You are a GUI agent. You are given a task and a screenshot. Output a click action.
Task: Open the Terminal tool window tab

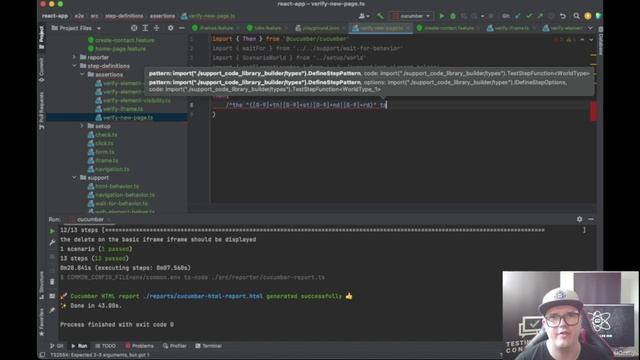(x=208, y=346)
